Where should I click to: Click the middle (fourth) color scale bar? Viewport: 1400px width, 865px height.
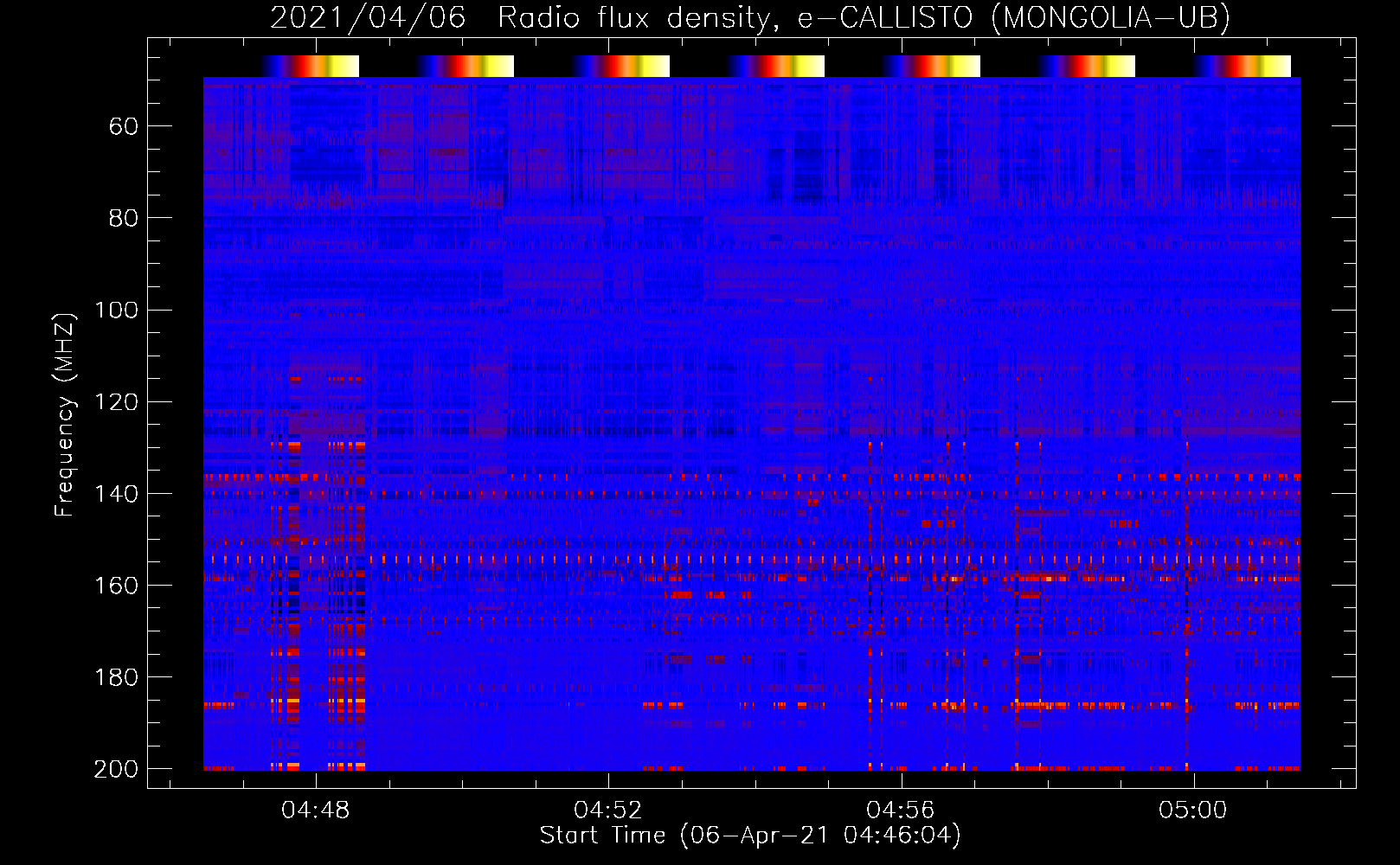tap(776, 66)
